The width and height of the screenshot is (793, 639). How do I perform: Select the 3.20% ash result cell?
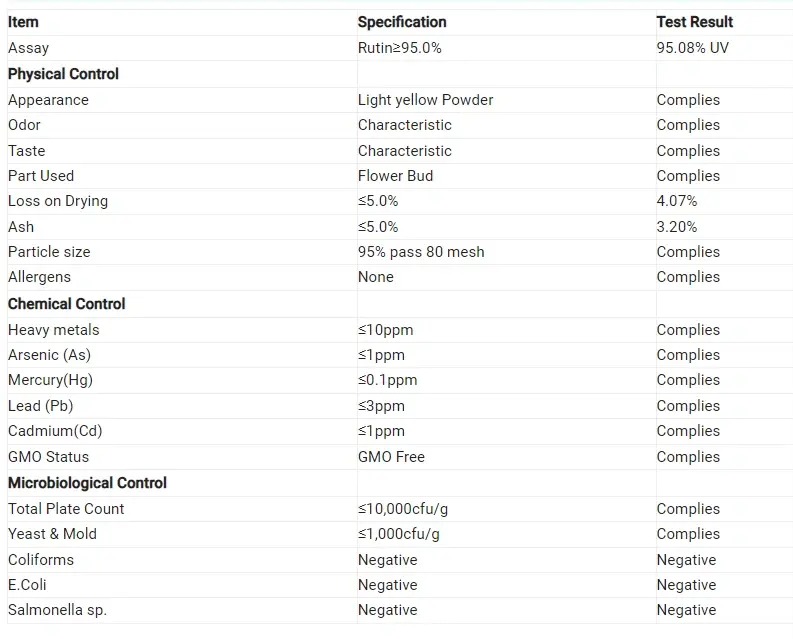tap(677, 227)
